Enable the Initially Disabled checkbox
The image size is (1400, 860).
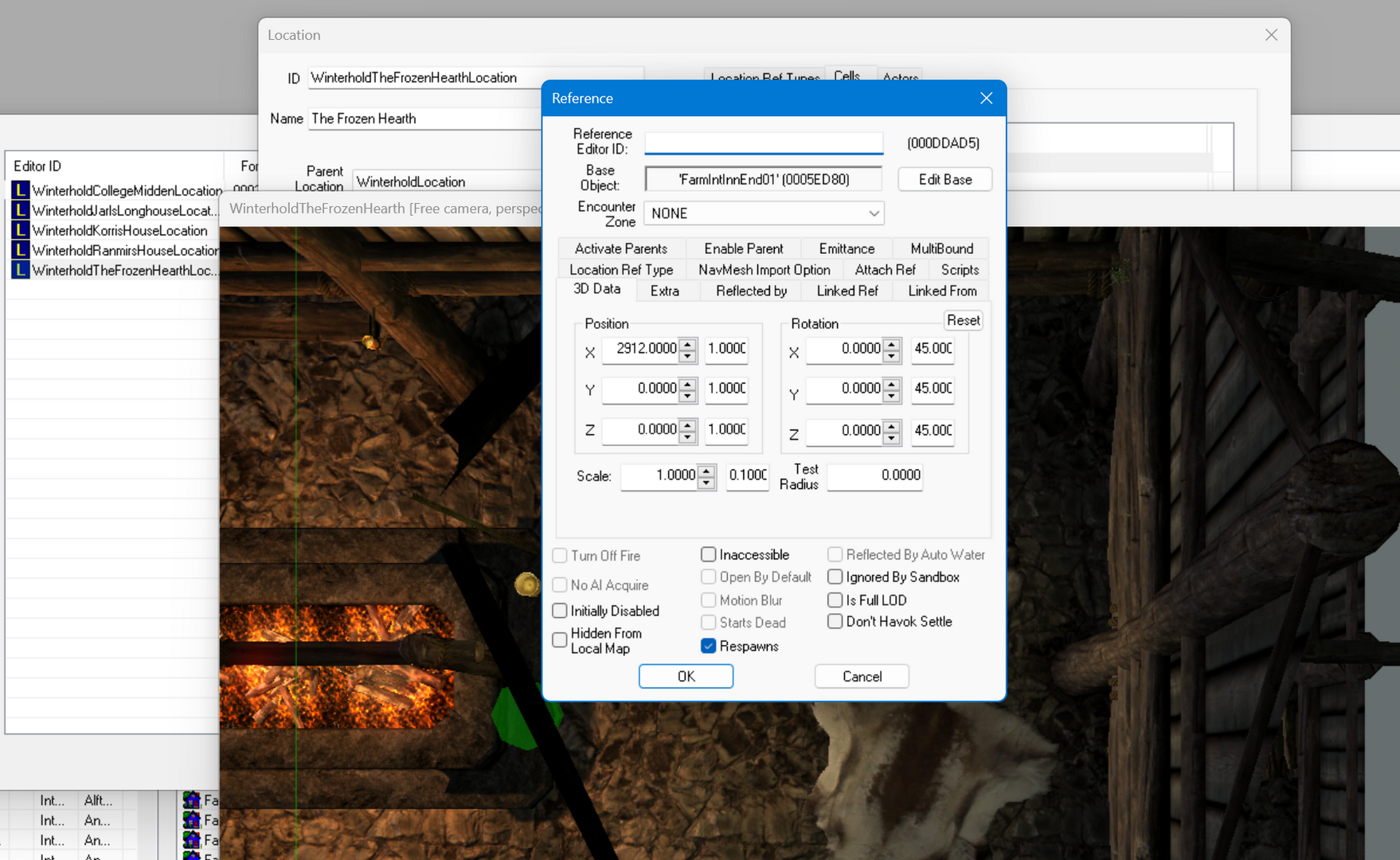[x=560, y=611]
